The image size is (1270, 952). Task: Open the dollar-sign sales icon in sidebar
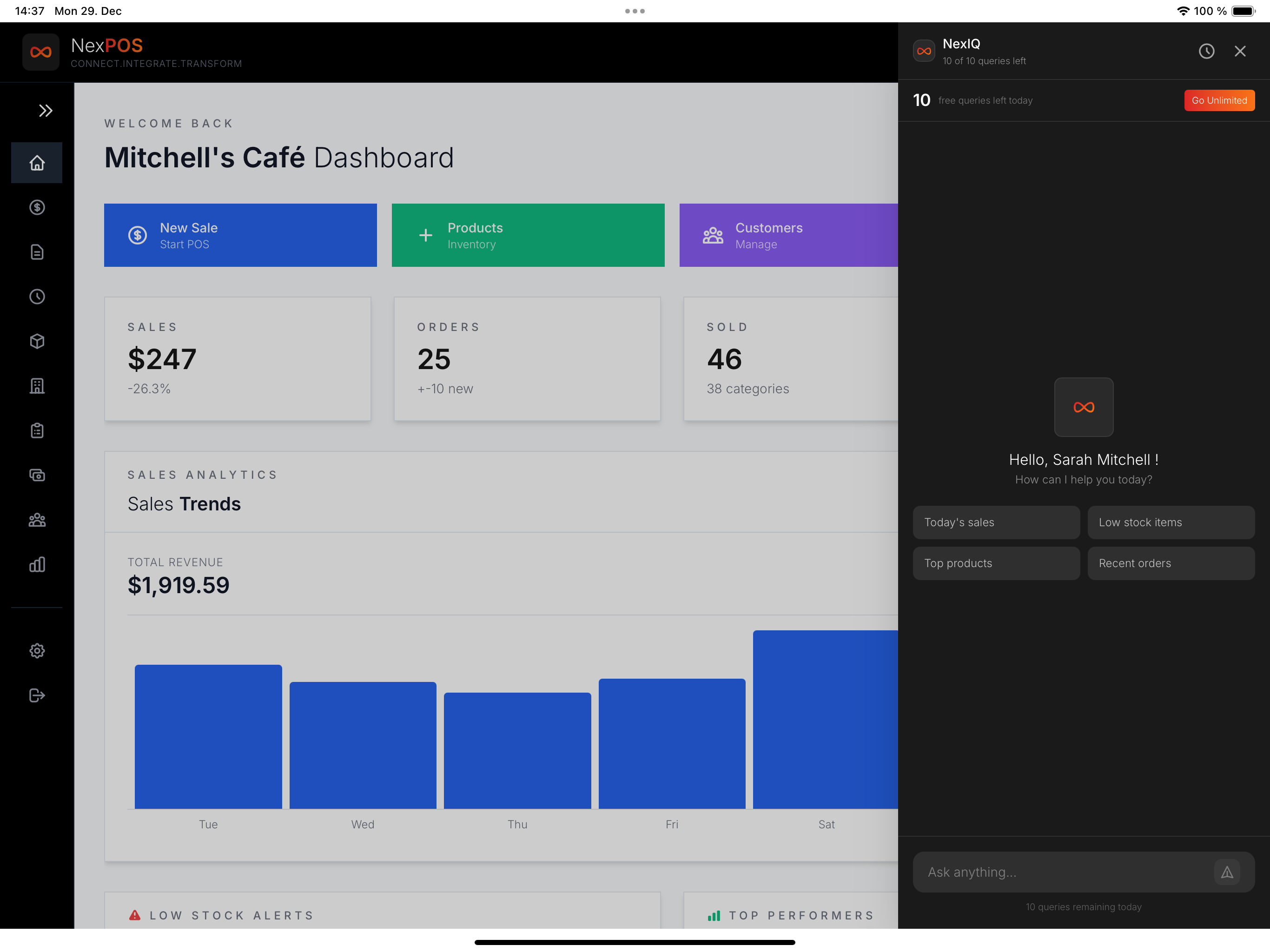tap(37, 207)
